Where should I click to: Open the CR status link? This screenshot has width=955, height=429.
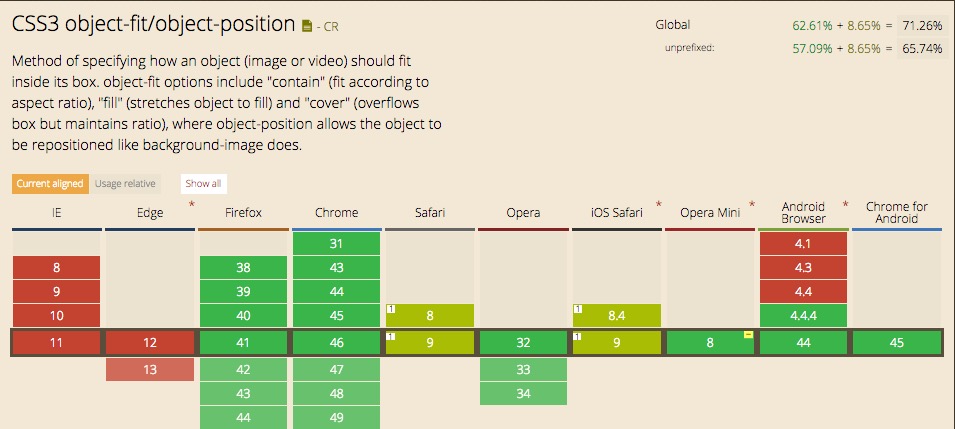(x=331, y=27)
